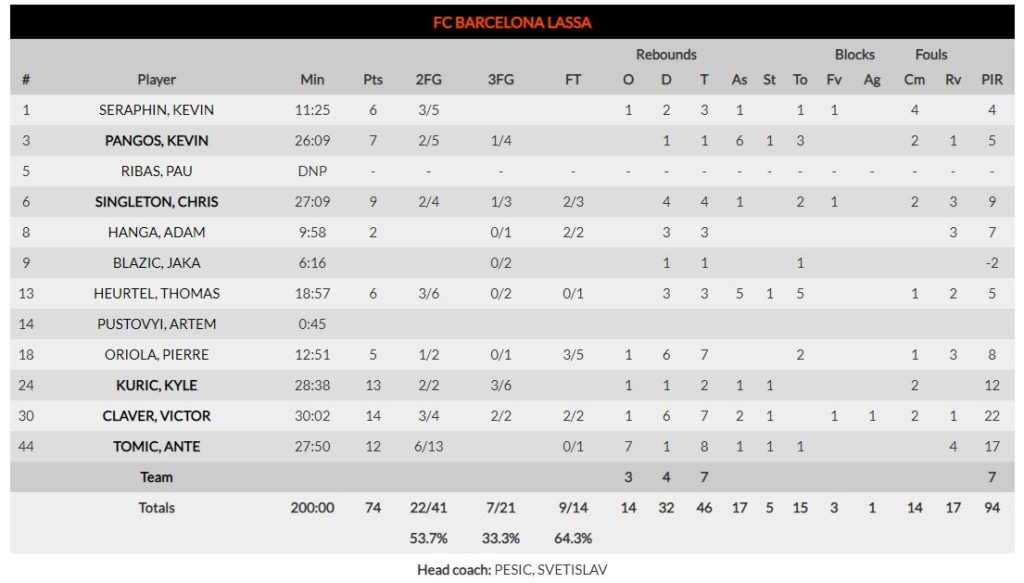This screenshot has height=583, width=1024.
Task: Open HEURTEL, THOMAS player page
Action: click(156, 294)
